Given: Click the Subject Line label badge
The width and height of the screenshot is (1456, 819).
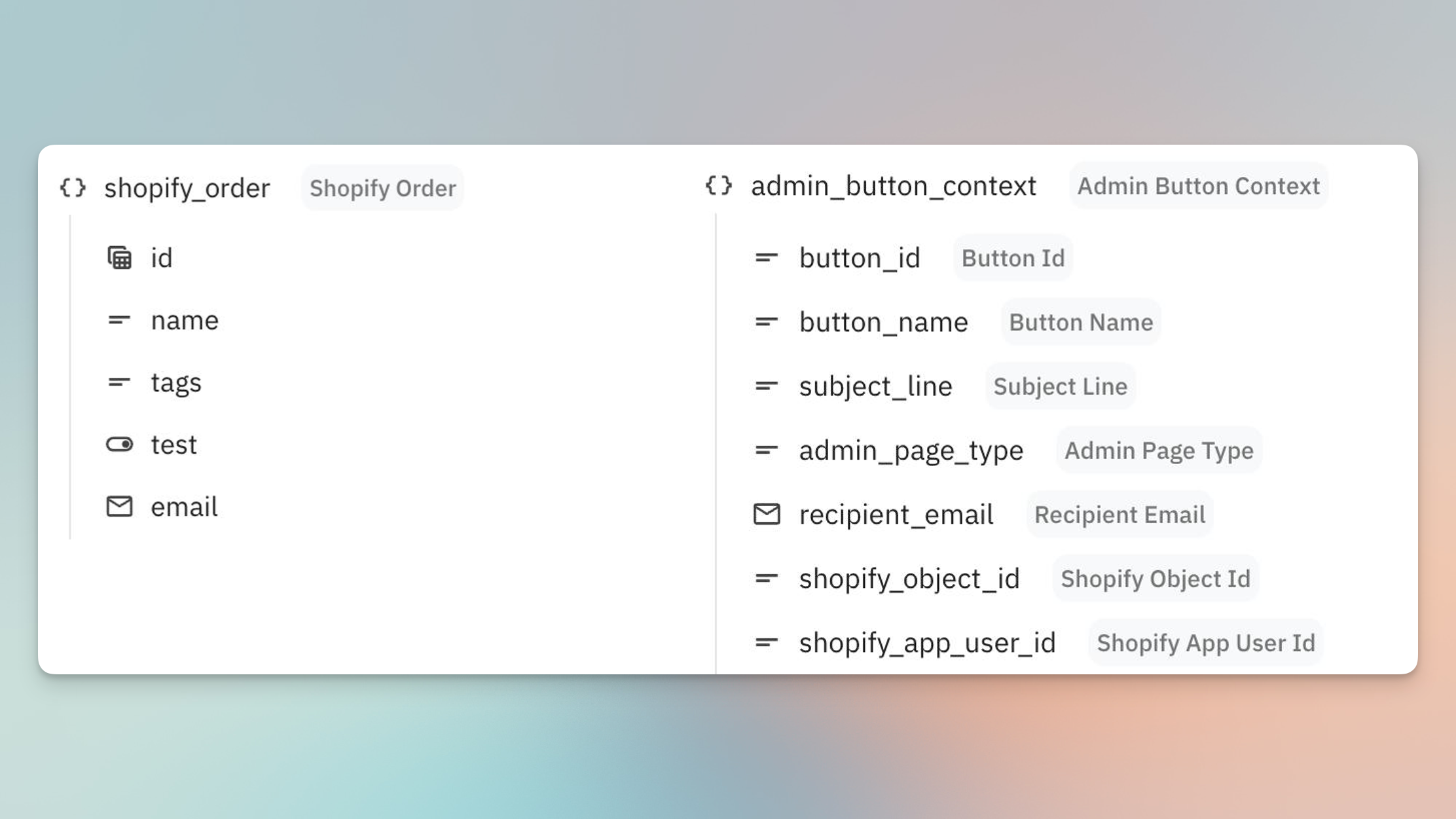Looking at the screenshot, I should (x=1060, y=386).
